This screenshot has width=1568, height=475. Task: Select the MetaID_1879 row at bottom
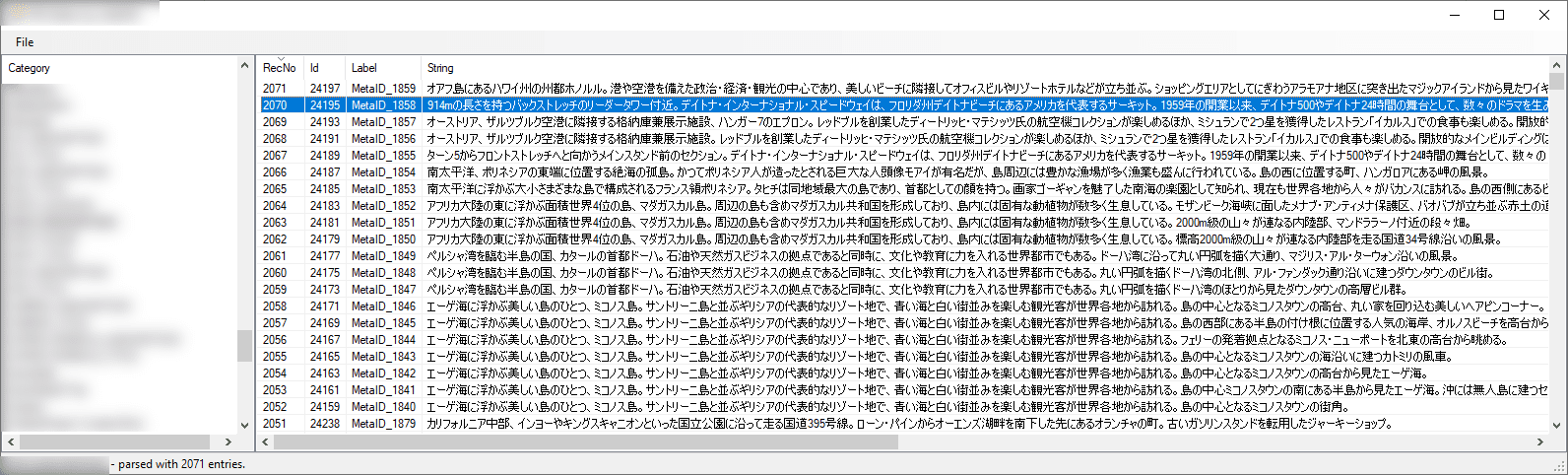click(903, 424)
